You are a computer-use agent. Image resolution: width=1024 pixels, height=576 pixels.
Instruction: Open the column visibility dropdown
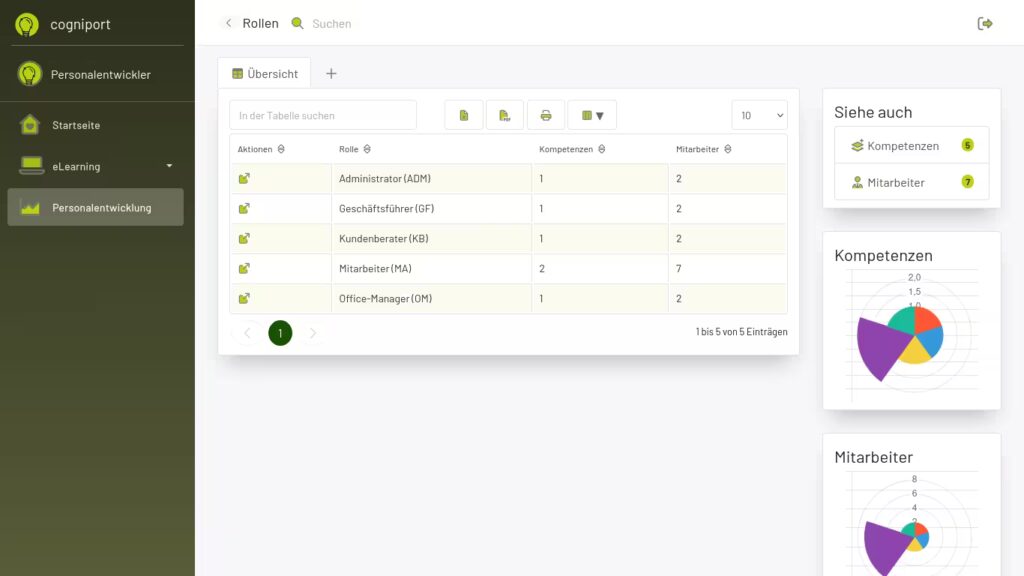point(592,115)
